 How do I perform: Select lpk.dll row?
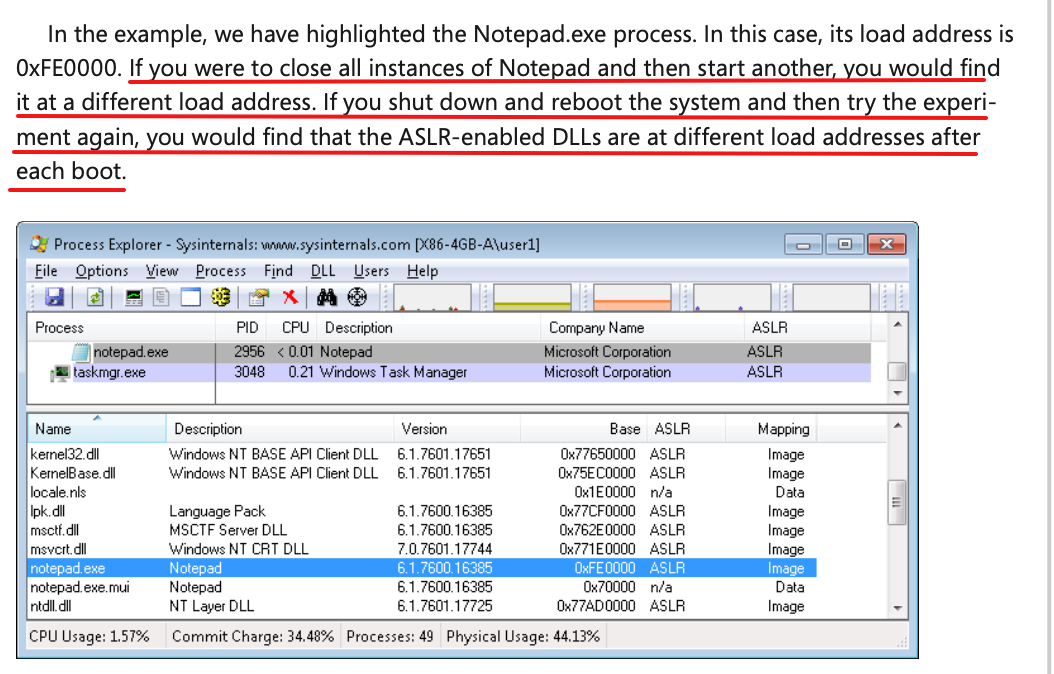(422, 511)
